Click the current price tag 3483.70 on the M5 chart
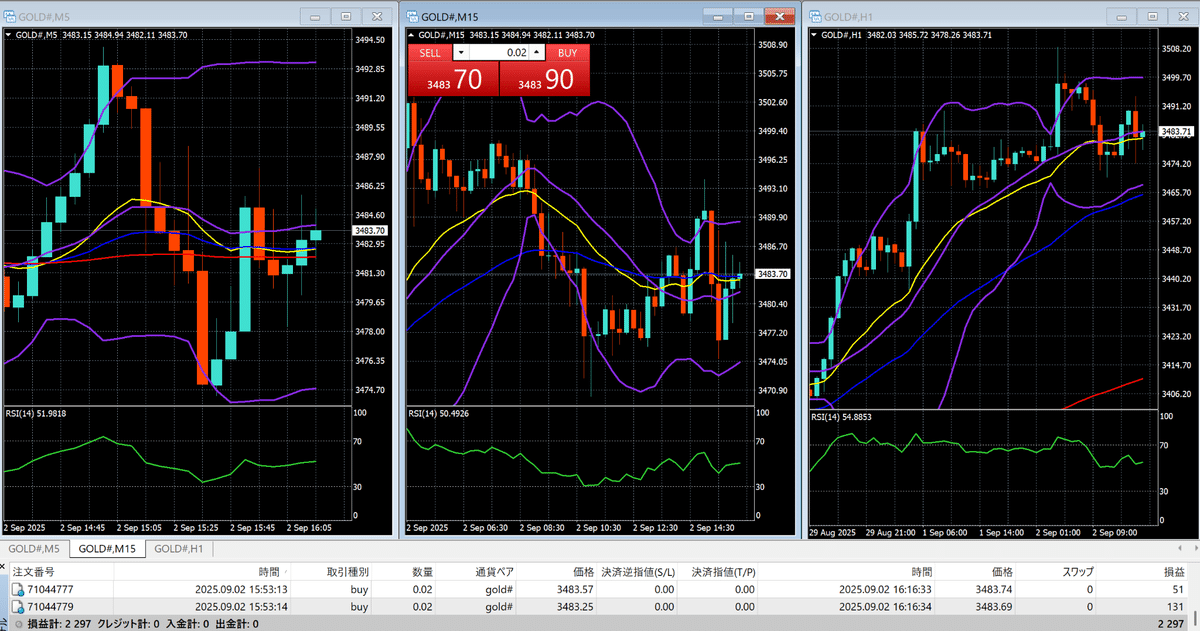 [370, 231]
